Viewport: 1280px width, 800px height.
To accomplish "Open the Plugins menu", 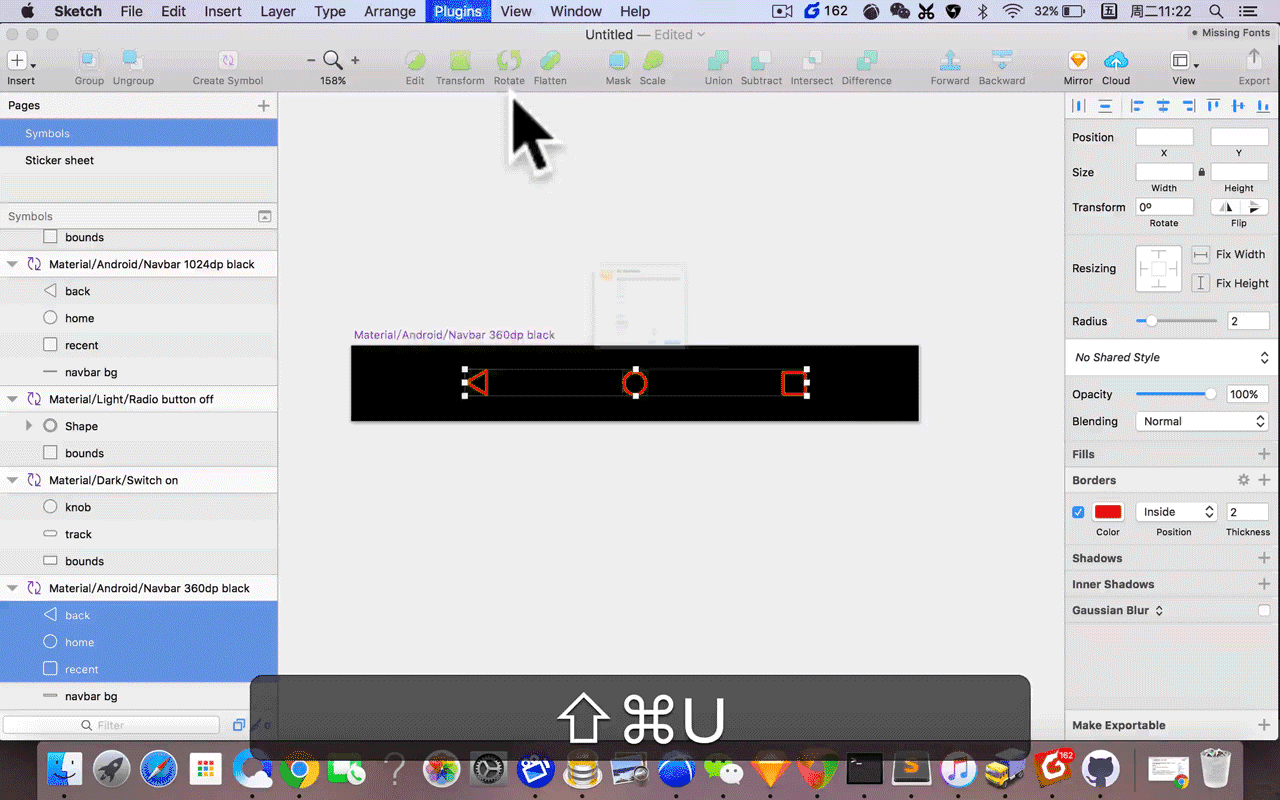I will (x=458, y=11).
